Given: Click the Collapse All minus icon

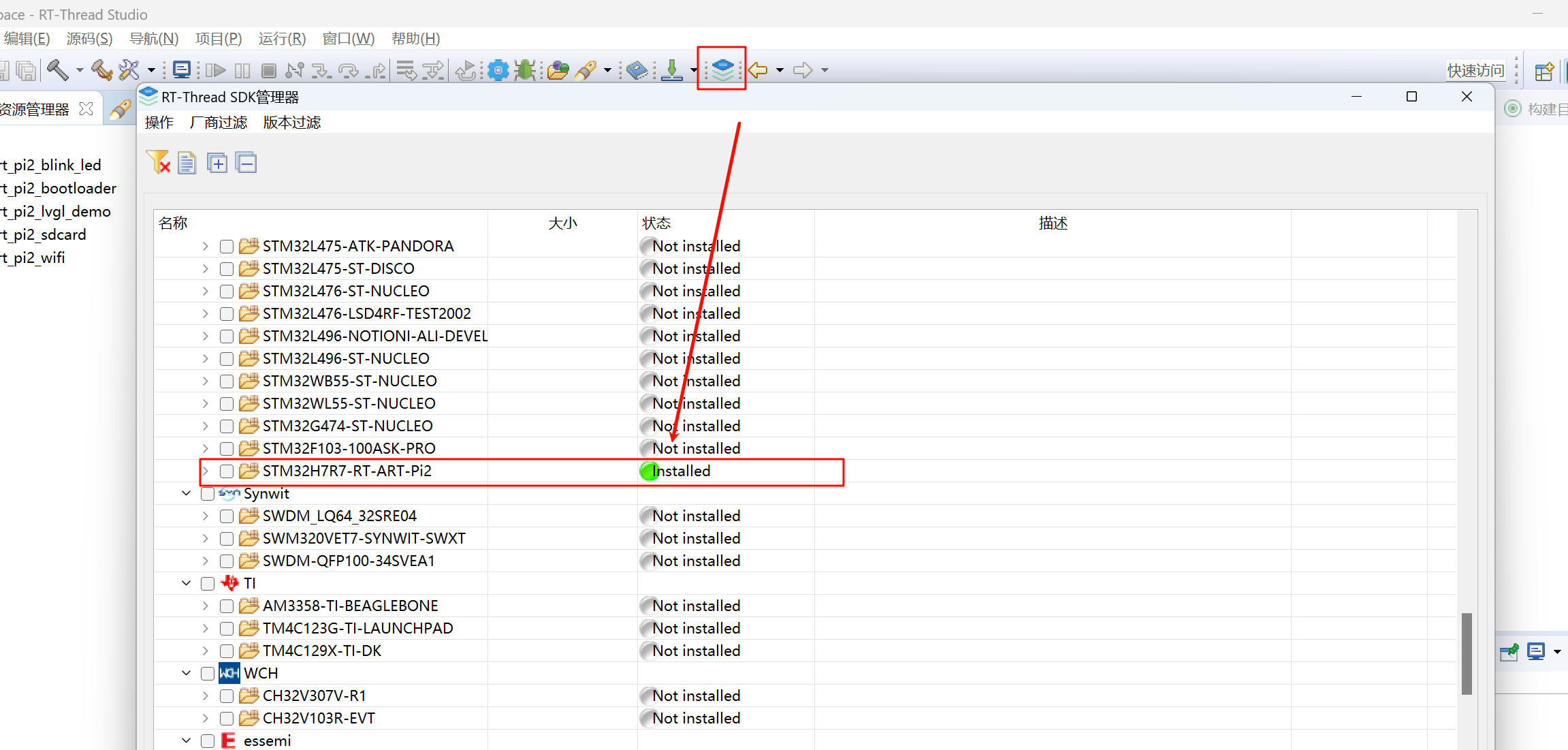Looking at the screenshot, I should [x=246, y=163].
